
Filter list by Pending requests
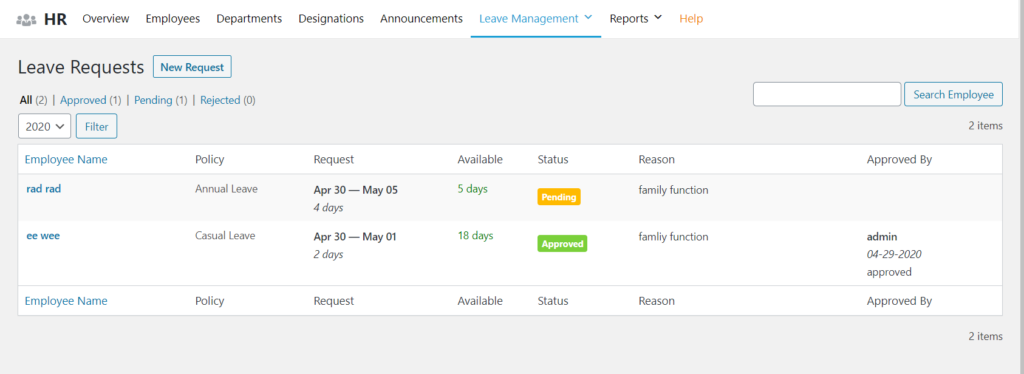pos(153,101)
